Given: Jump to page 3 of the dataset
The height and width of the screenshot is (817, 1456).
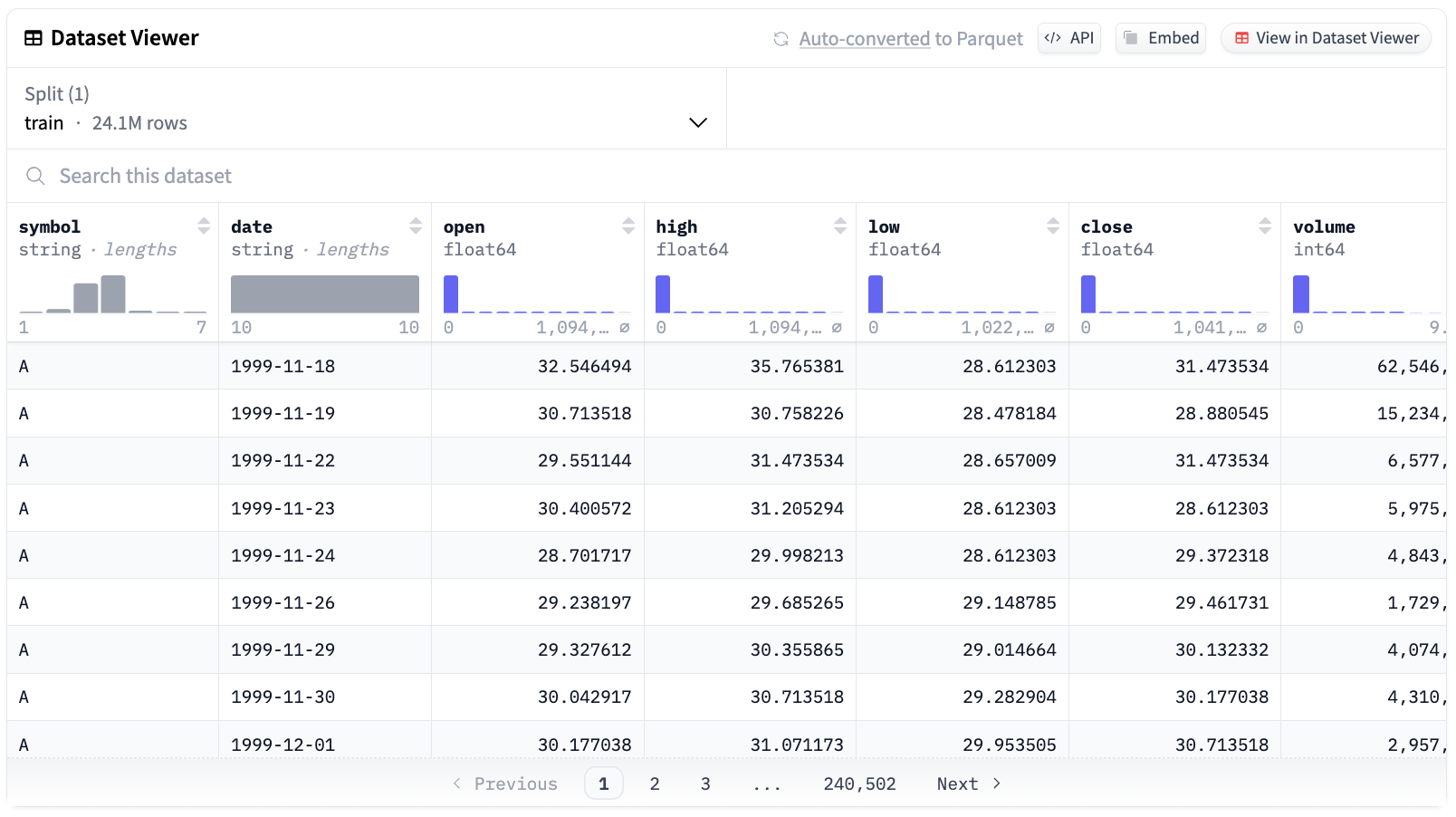Looking at the screenshot, I should [x=705, y=783].
